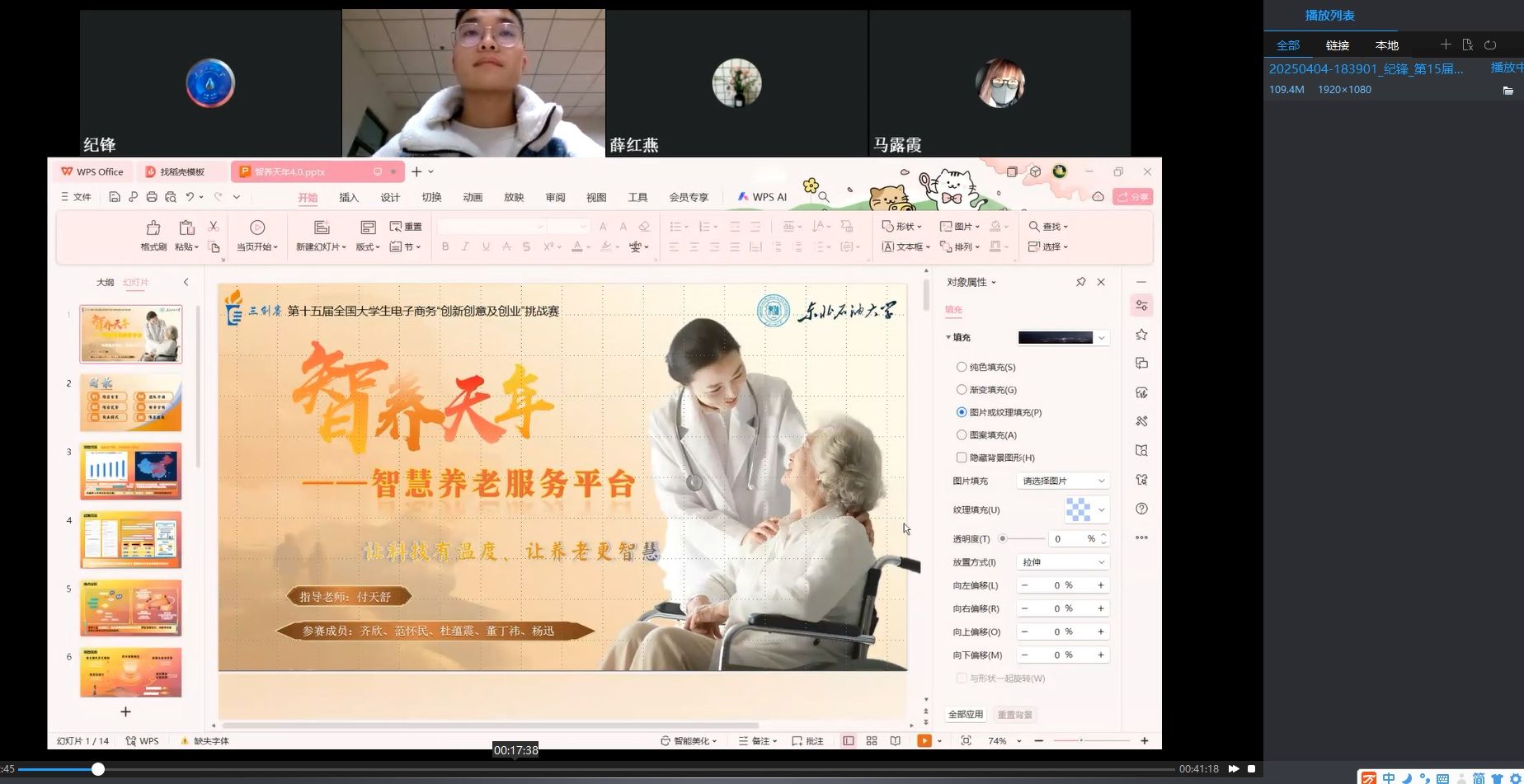
Task: Seek on the video player progress bar
Action: (596, 769)
